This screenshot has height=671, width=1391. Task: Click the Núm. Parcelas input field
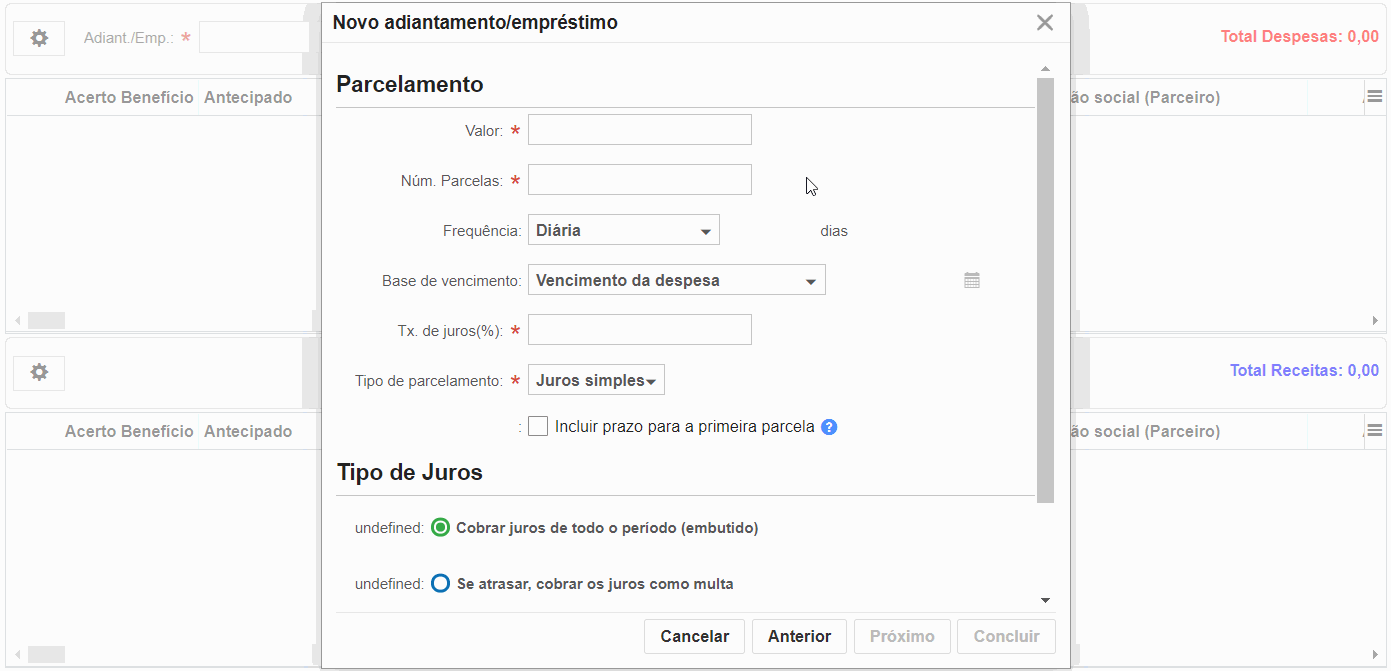tap(640, 180)
